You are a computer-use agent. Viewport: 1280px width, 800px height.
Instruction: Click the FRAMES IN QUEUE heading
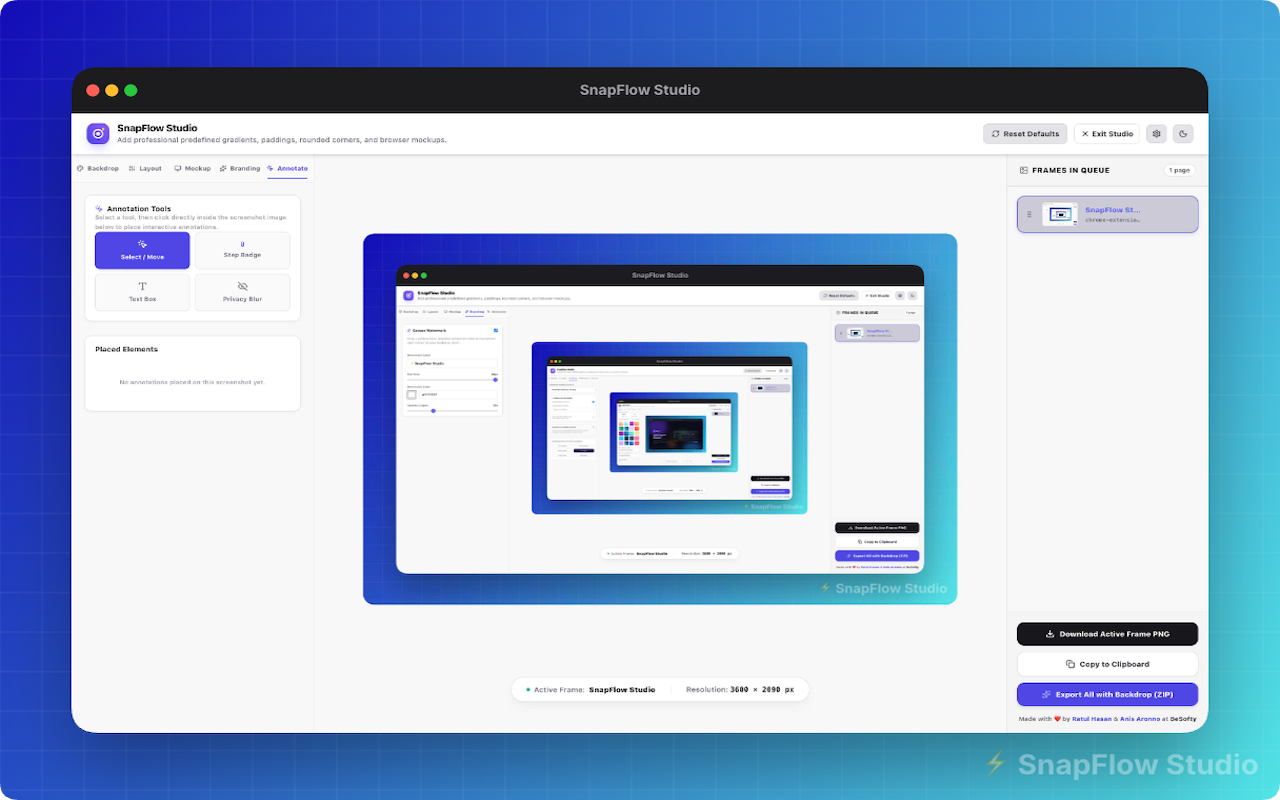(x=1071, y=170)
